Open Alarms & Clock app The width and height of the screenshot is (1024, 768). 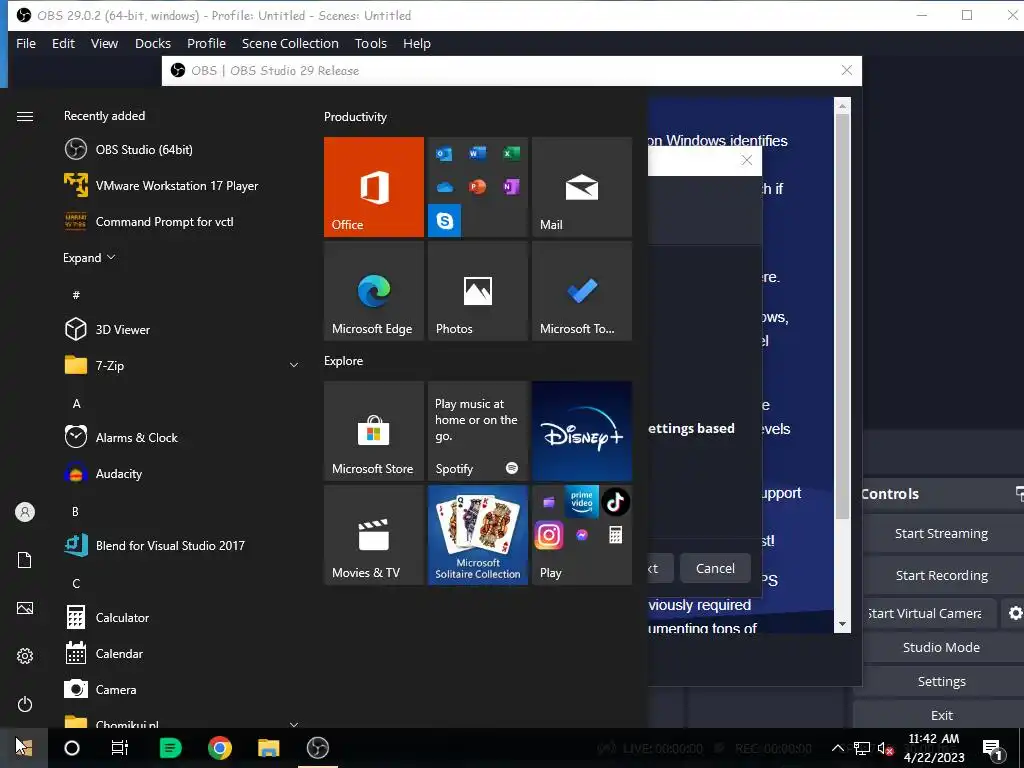[x=180, y=437]
